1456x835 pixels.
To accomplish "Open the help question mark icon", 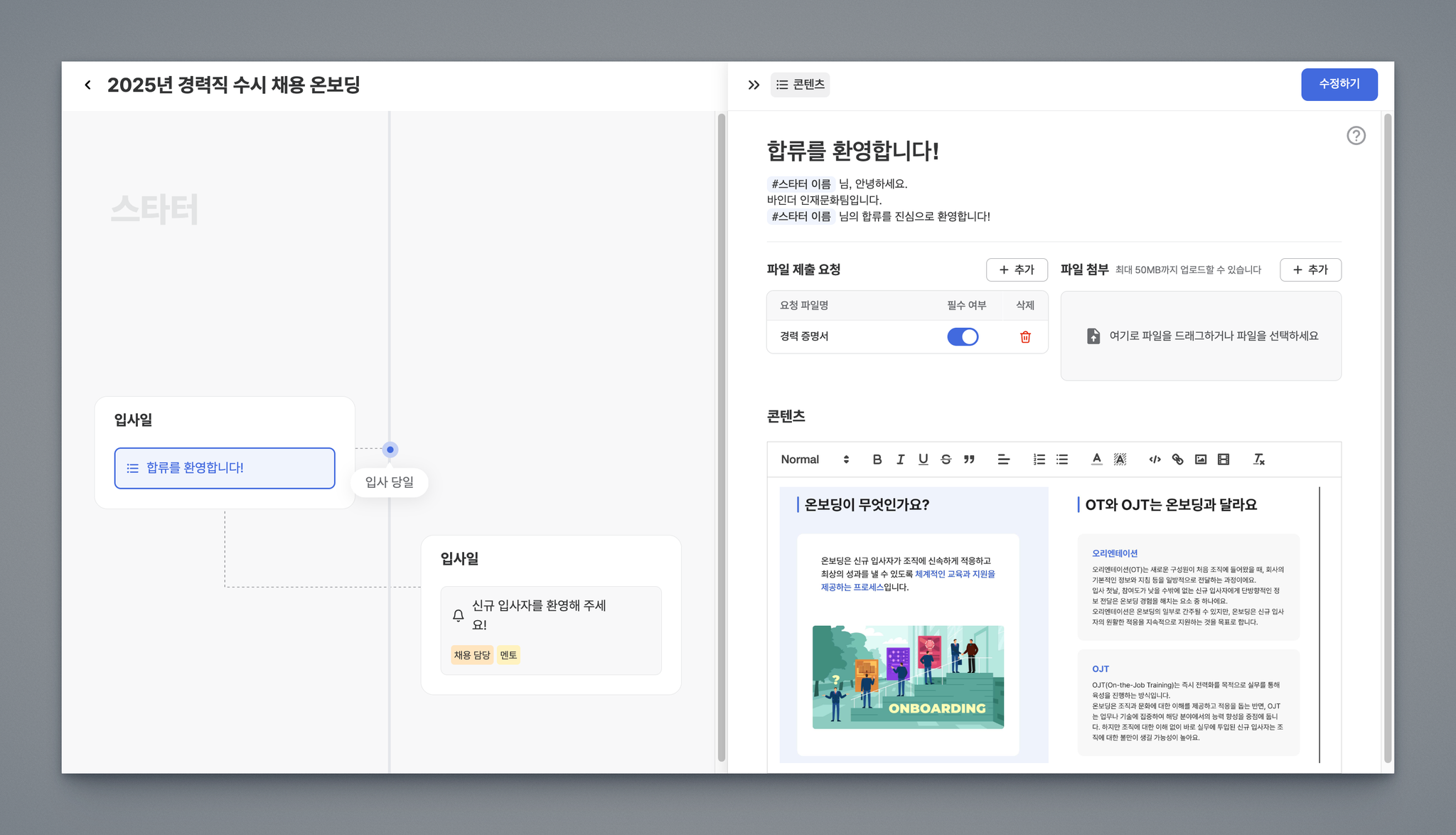I will (1356, 136).
